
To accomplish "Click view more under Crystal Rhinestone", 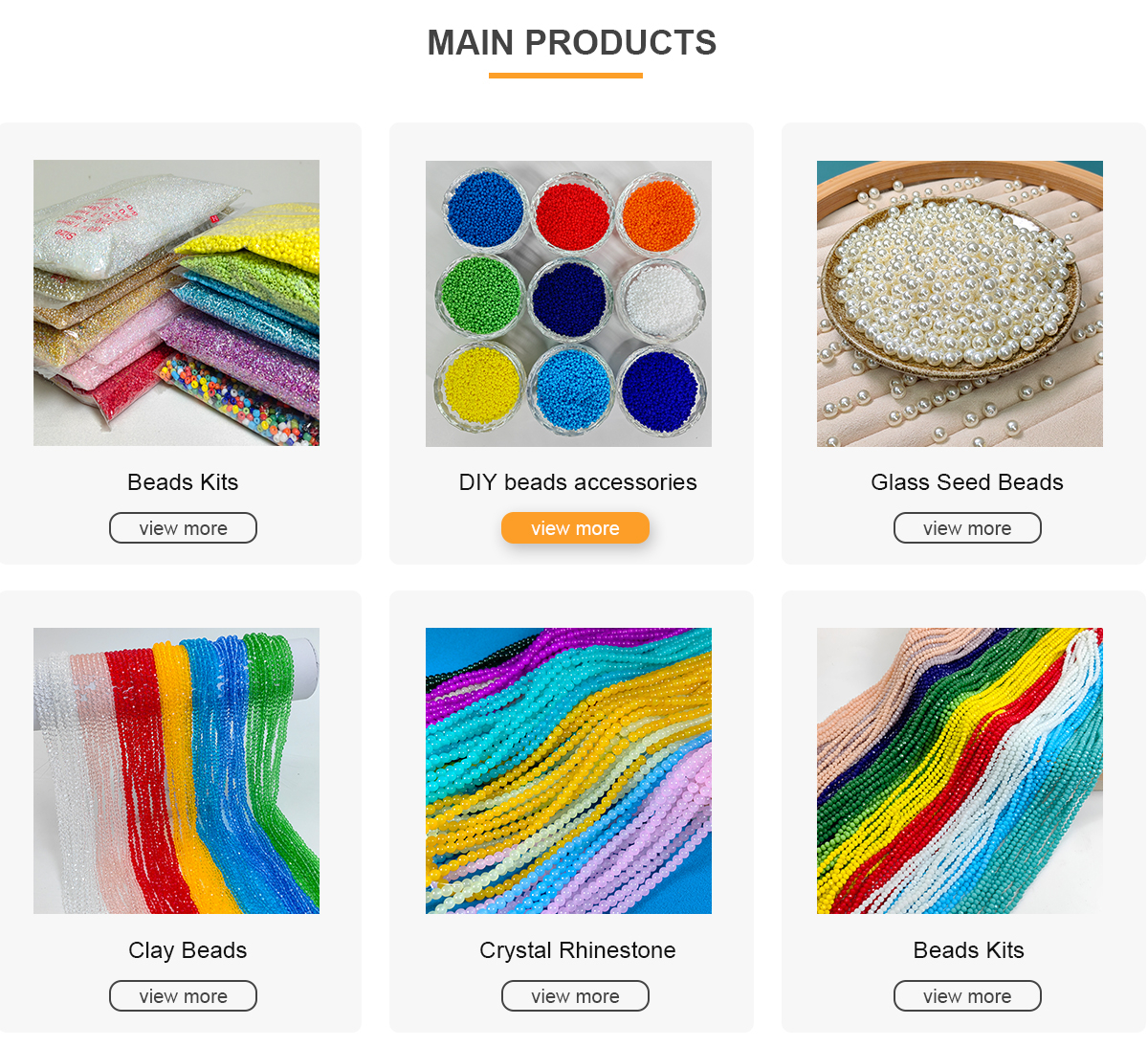I will pos(575,996).
